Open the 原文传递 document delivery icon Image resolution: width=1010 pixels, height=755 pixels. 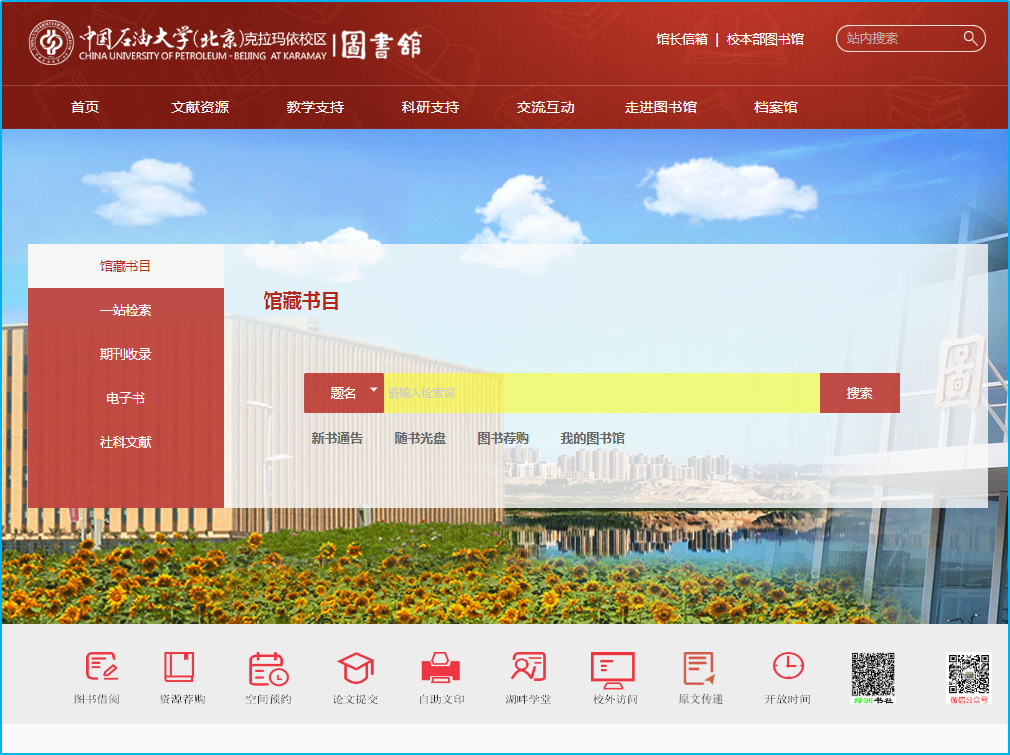pos(699,667)
